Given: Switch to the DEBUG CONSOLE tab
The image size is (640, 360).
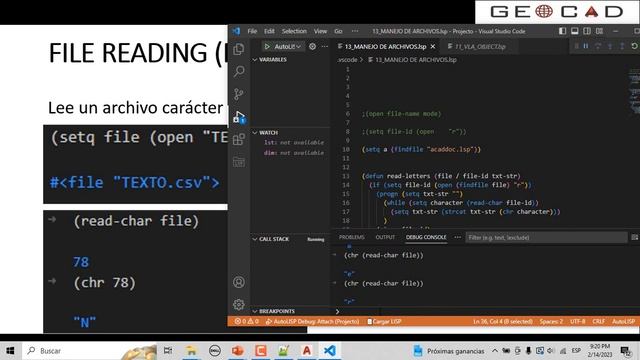Looking at the screenshot, I should coord(426,237).
